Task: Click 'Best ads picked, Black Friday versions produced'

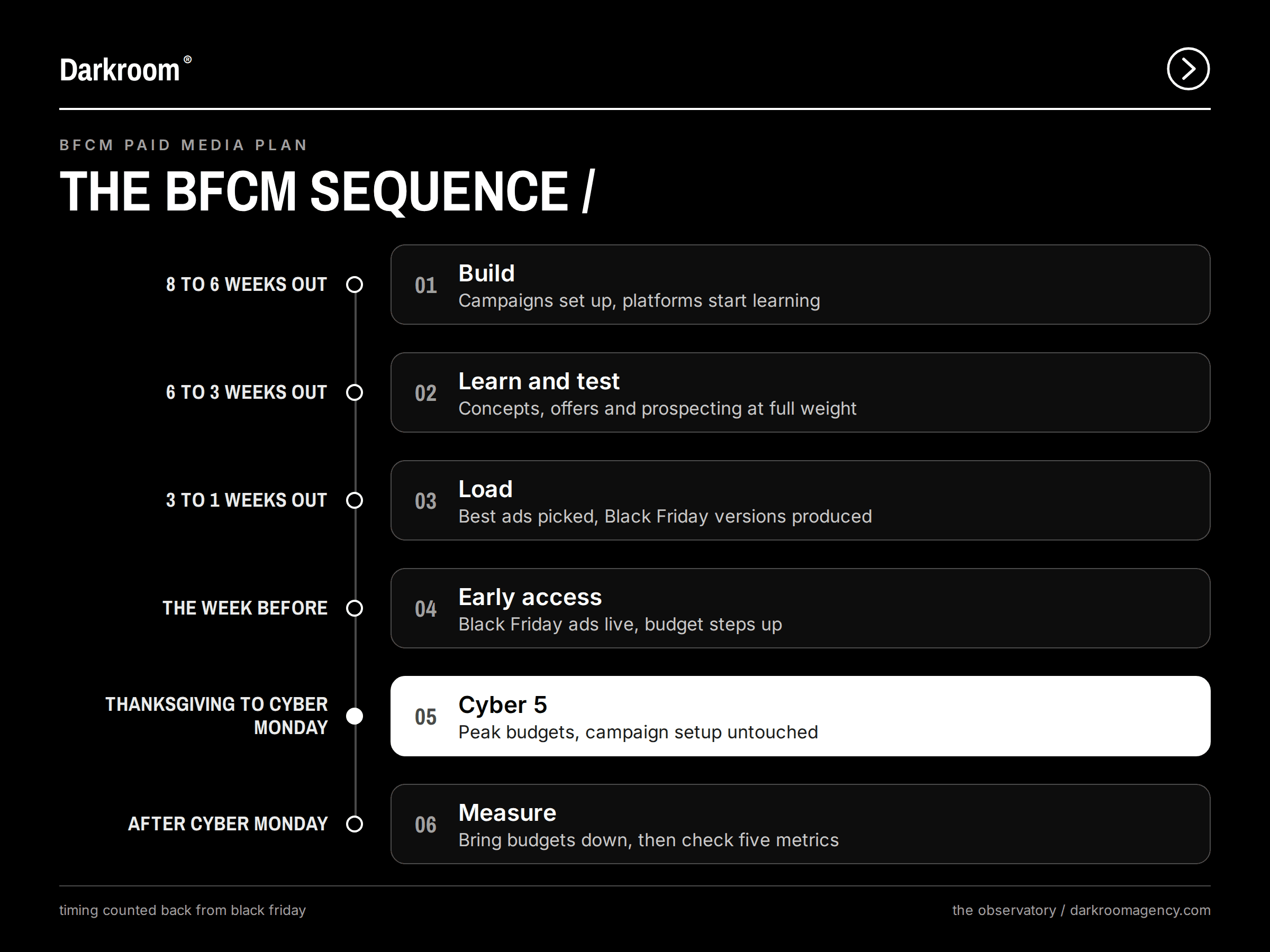Action: point(665,516)
